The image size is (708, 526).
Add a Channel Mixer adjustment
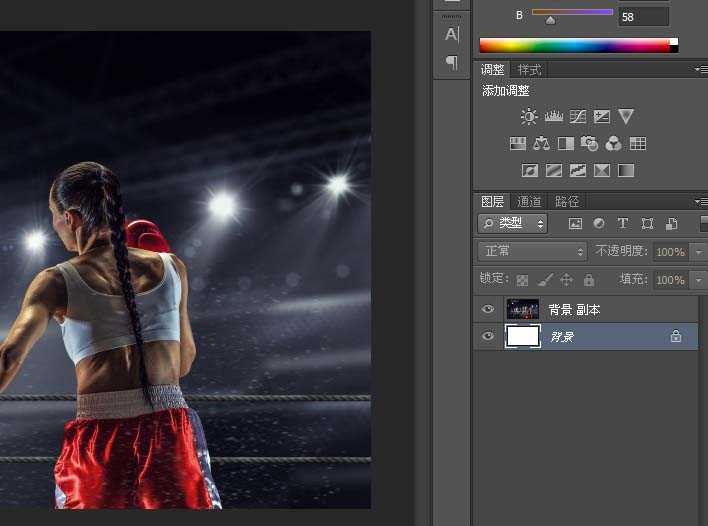pos(613,144)
